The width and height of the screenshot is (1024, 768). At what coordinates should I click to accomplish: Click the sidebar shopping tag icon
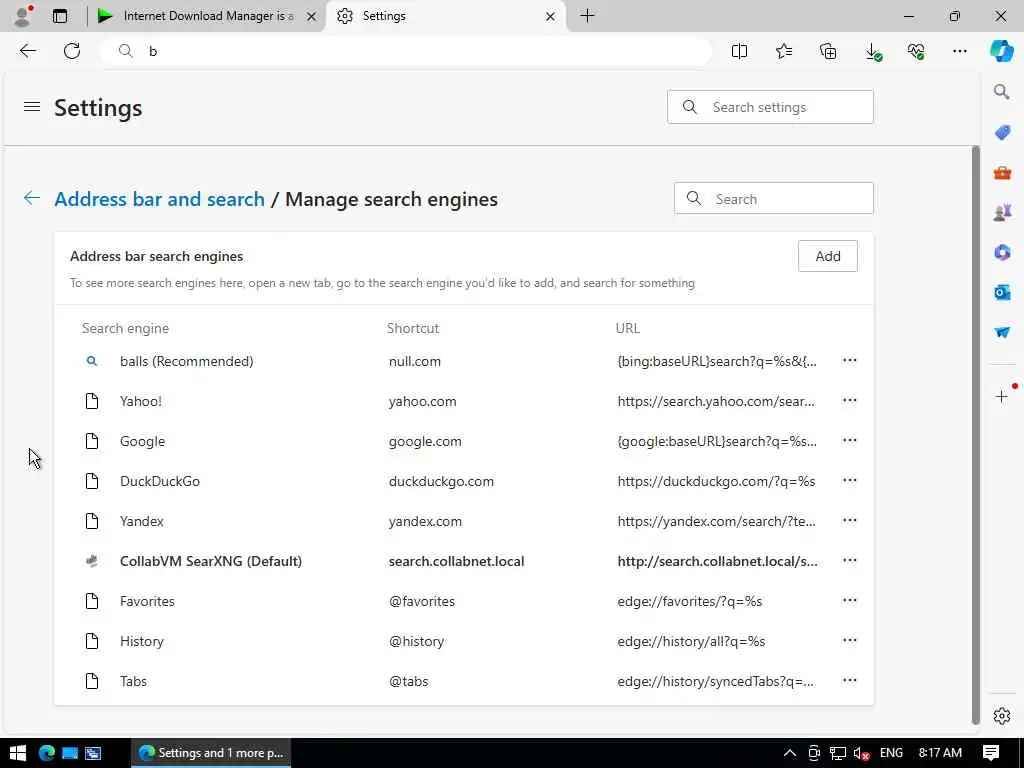1002,132
